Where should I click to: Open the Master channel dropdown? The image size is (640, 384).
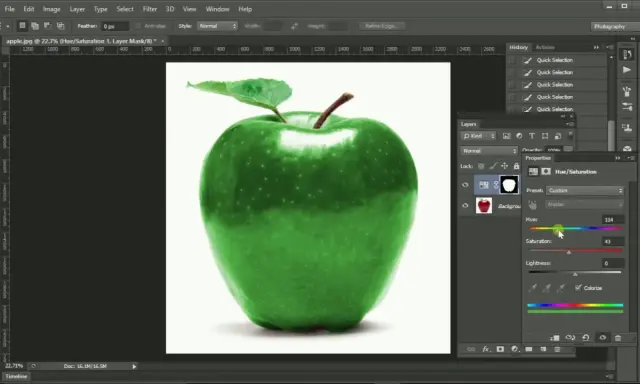point(585,204)
